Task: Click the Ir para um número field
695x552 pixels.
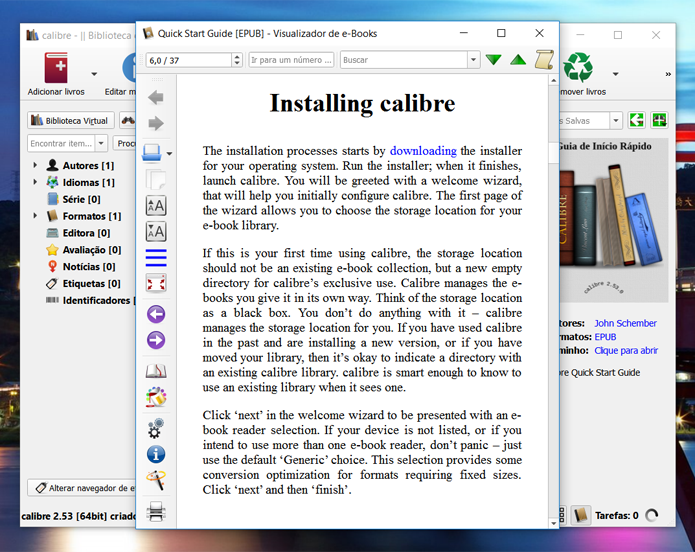Action: point(291,60)
